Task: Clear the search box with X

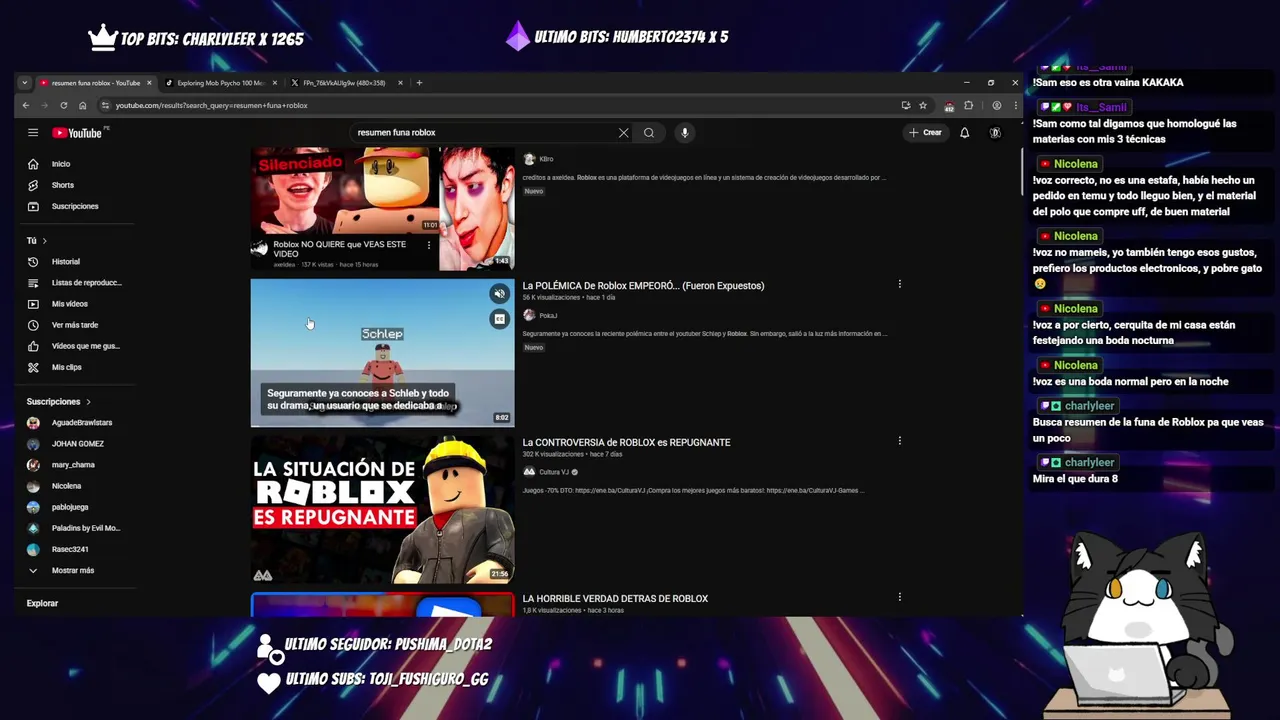Action: pos(623,132)
